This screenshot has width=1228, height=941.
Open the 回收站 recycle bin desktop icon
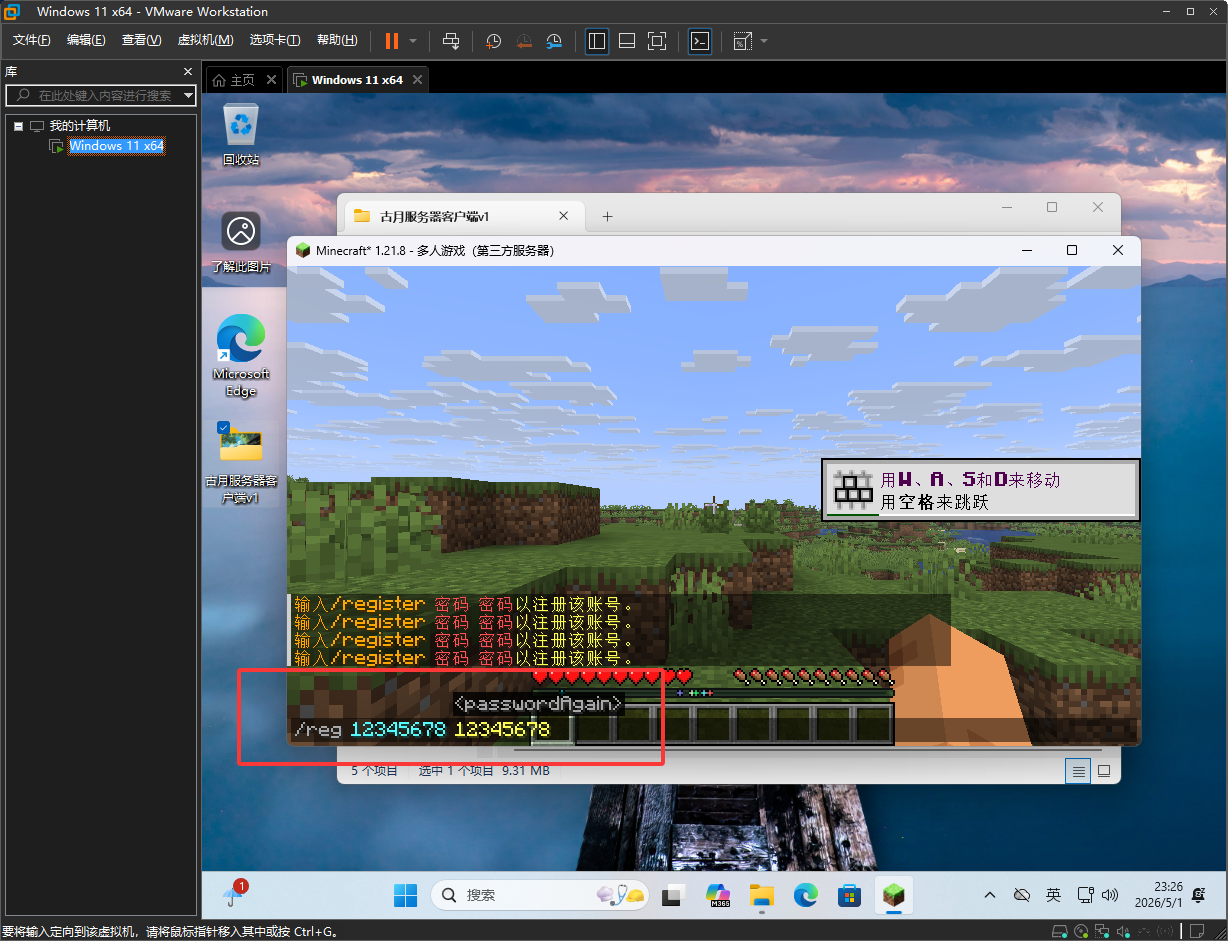point(241,134)
